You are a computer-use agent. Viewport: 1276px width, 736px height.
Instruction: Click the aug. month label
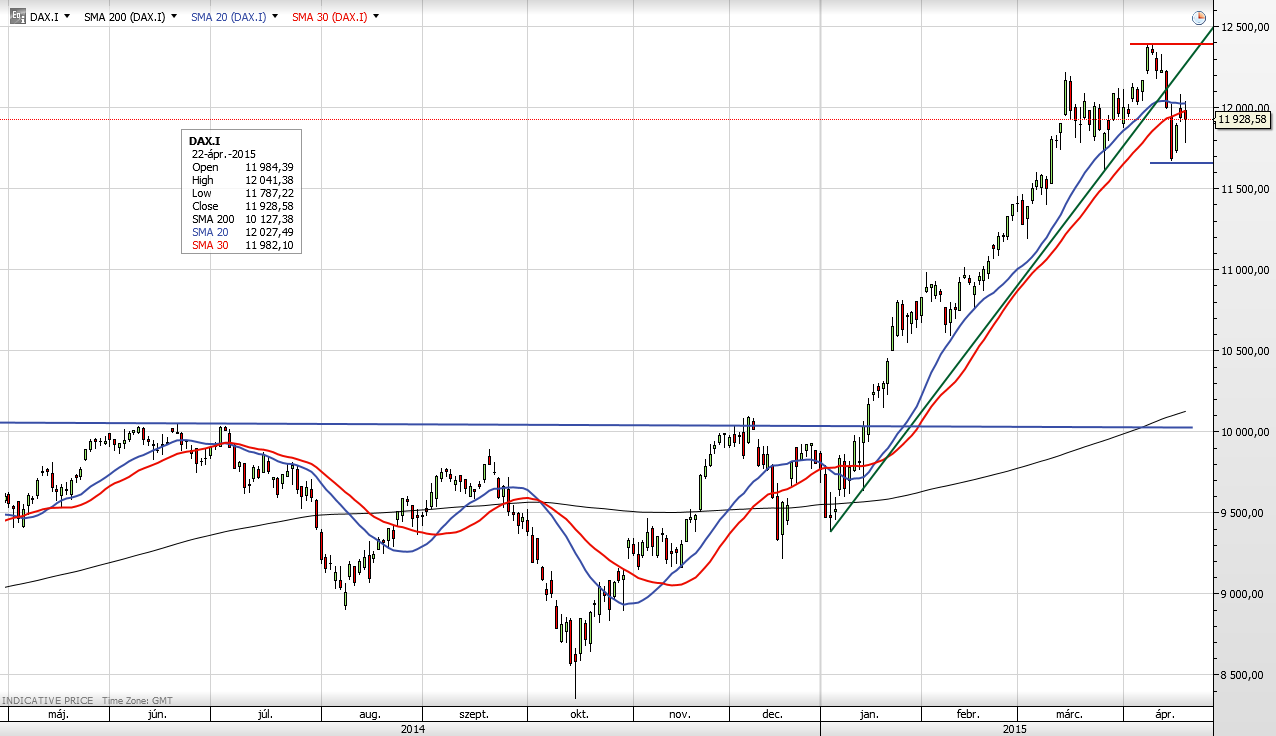tap(370, 714)
